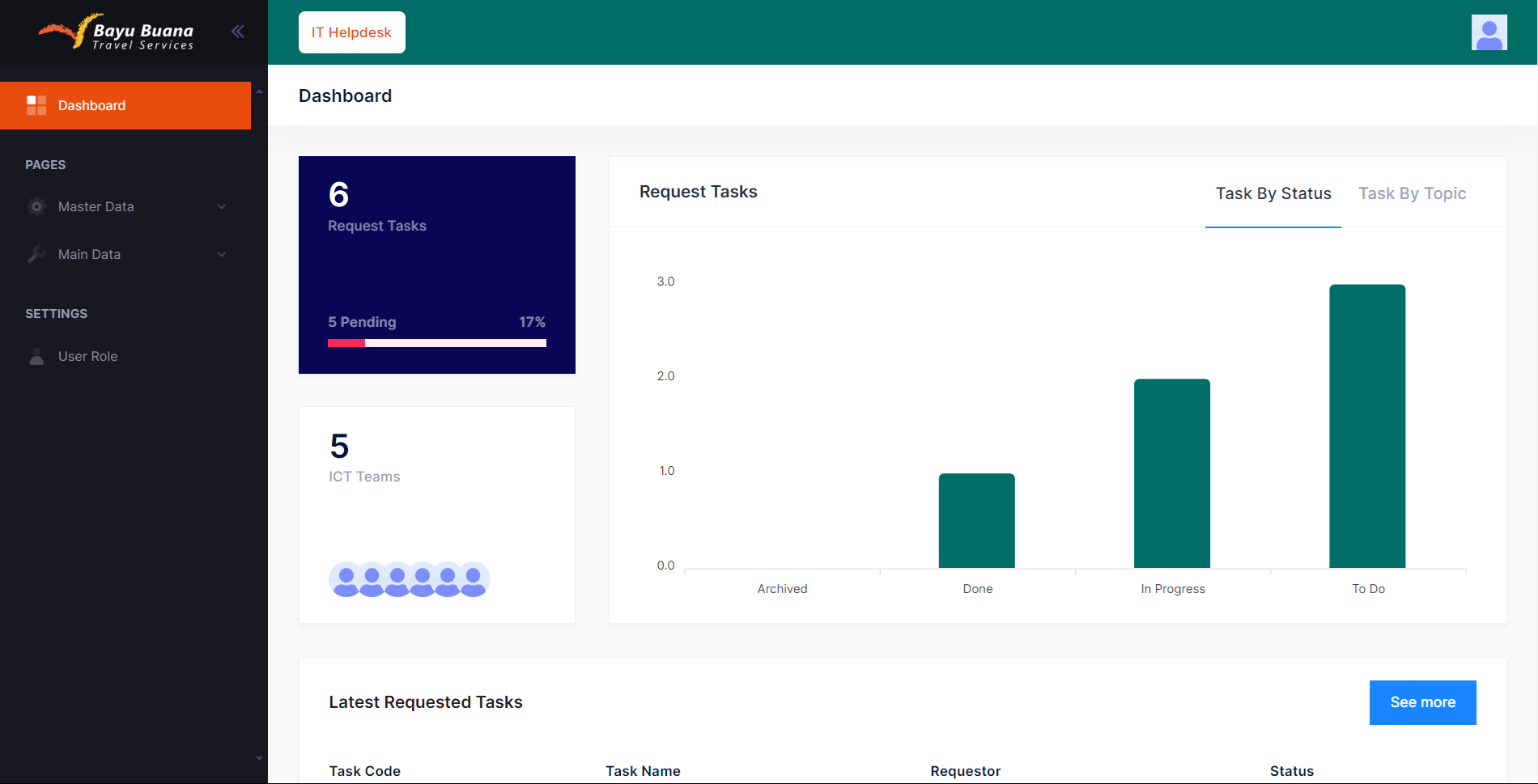Expand the Main Data chevron
Viewport: 1538px width, 784px height.
[x=221, y=255]
